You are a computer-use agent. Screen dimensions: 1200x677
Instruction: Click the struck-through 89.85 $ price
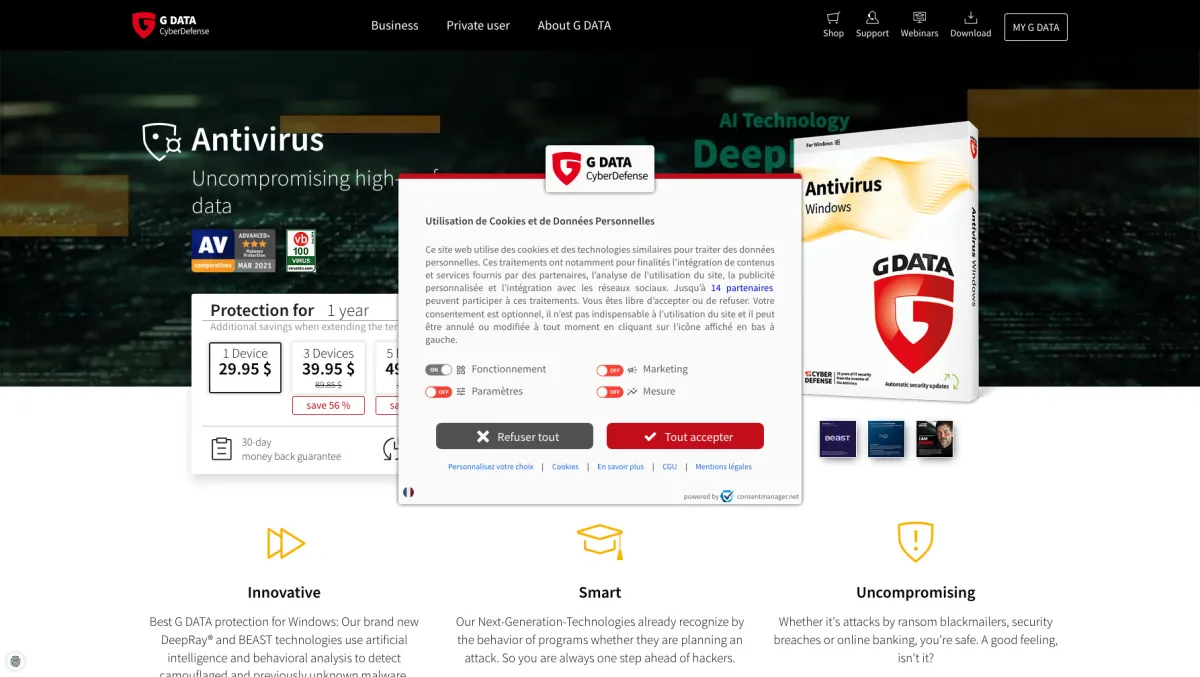coord(328,385)
